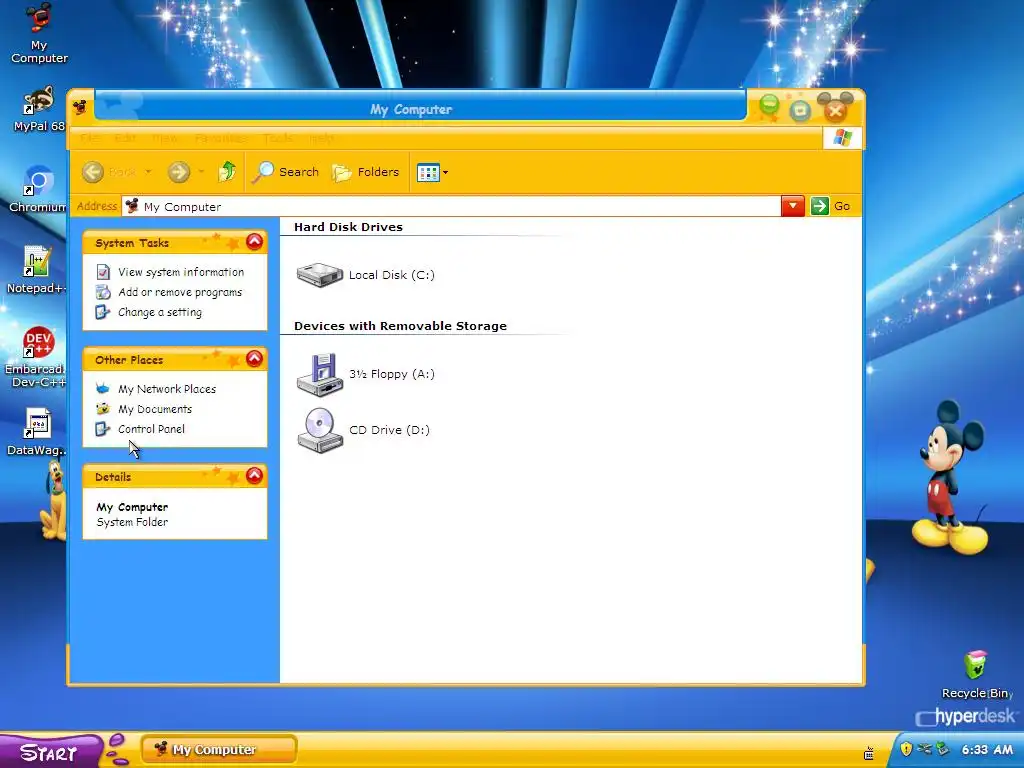Click View system information link

click(181, 272)
